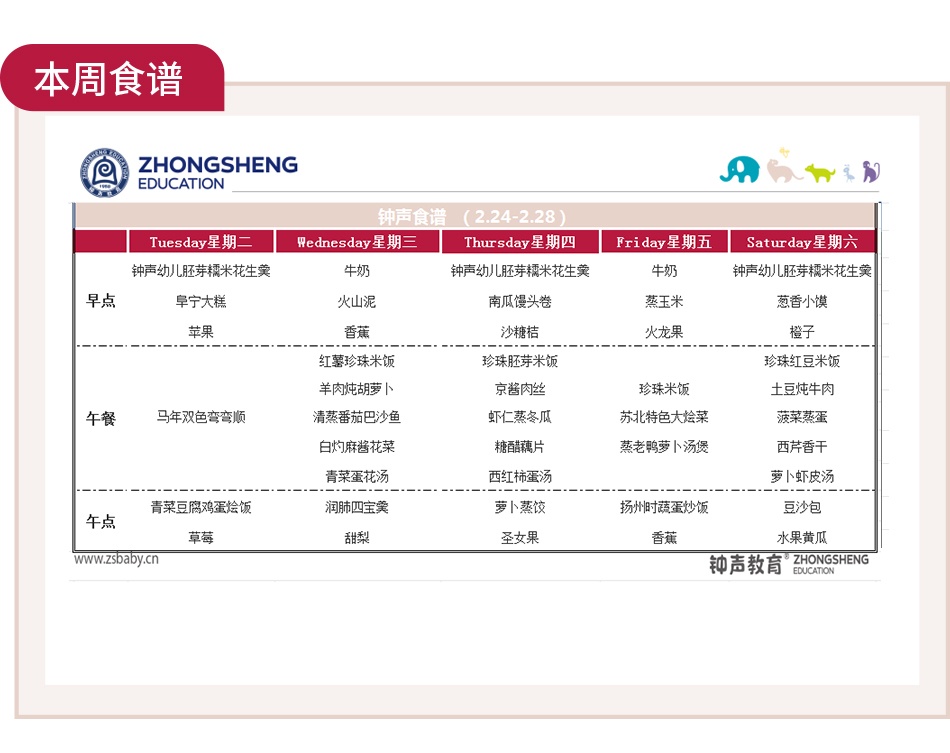Click the small light-blue ant icon
Image resolution: width=950 pixels, height=753 pixels.
(849, 173)
